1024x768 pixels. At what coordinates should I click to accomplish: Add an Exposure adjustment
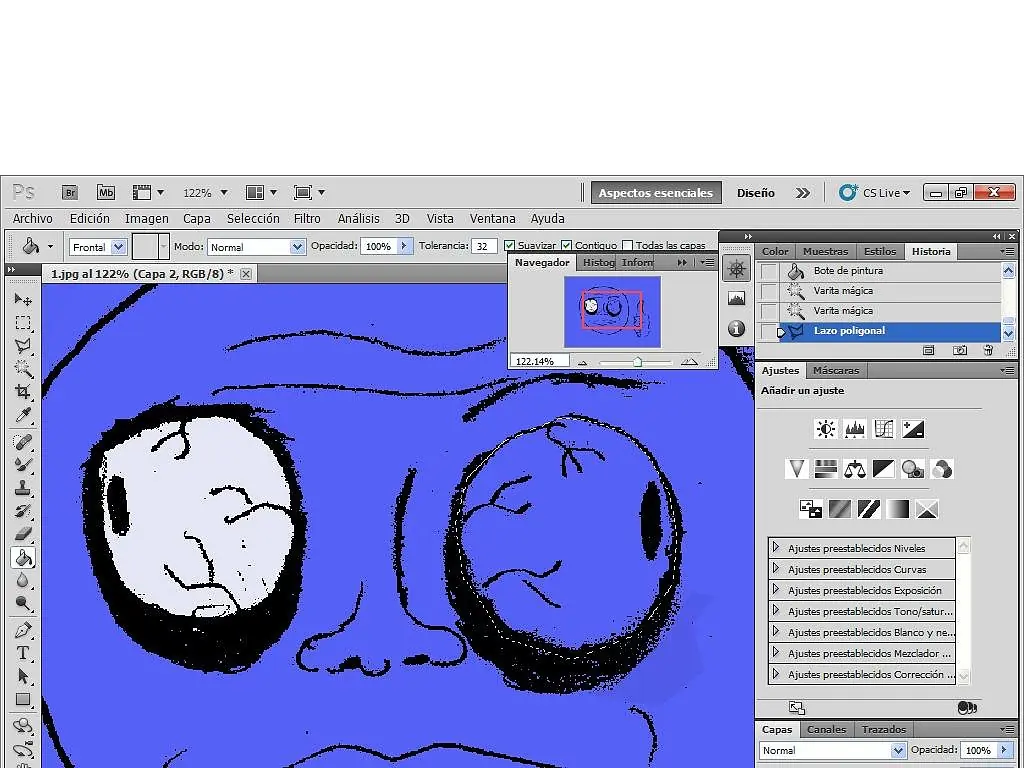(x=912, y=429)
